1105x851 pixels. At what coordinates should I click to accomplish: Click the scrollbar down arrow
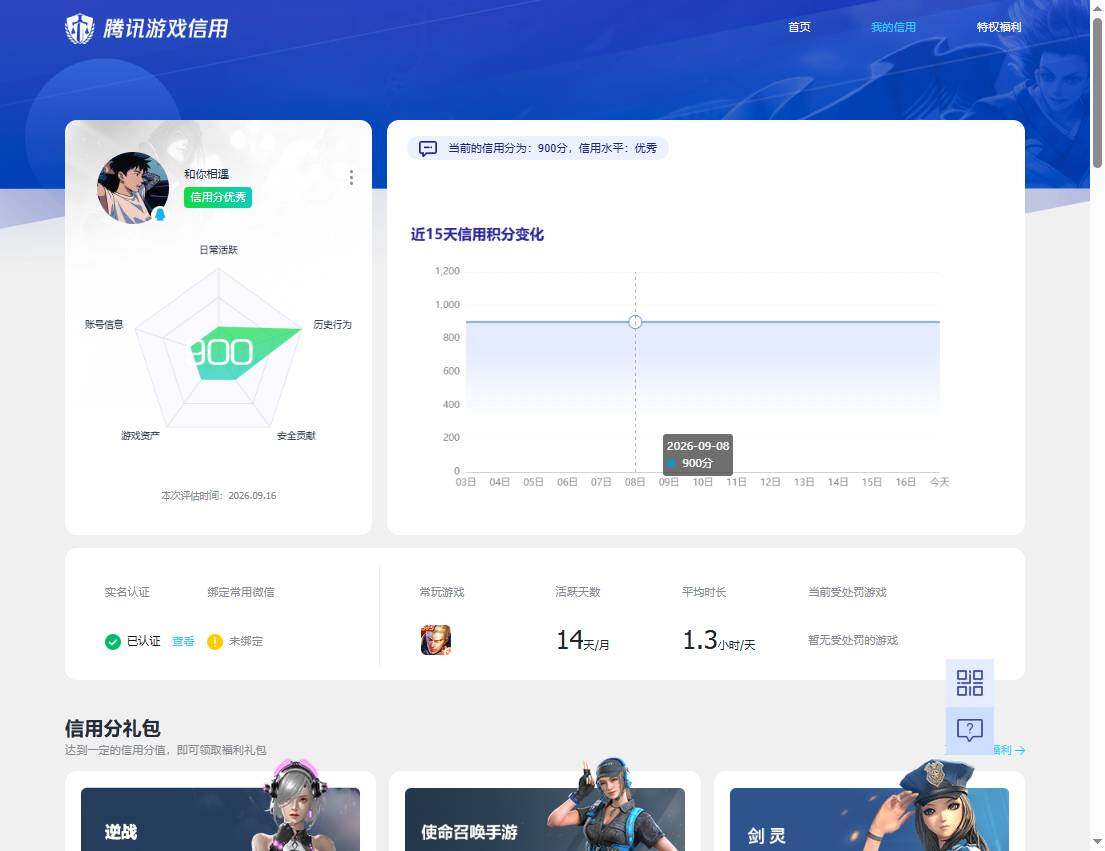pyautogui.click(x=1097, y=842)
